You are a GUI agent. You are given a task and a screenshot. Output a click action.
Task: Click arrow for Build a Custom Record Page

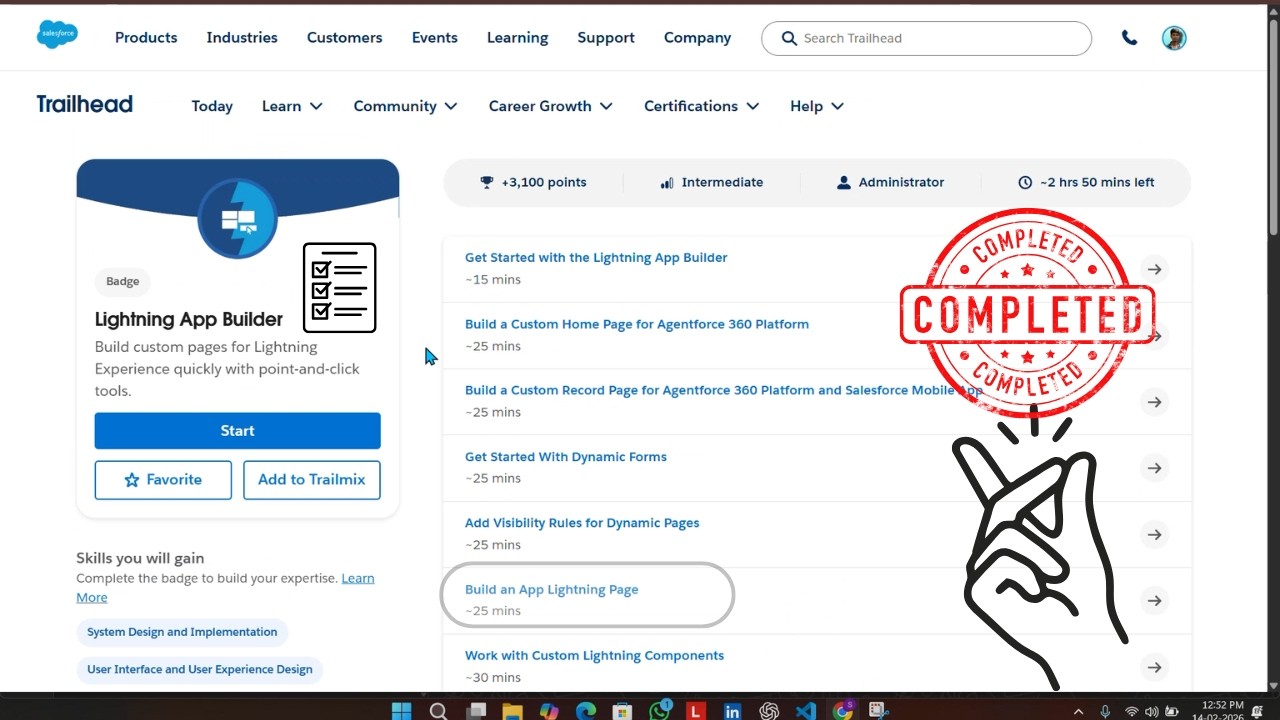[x=1154, y=402]
